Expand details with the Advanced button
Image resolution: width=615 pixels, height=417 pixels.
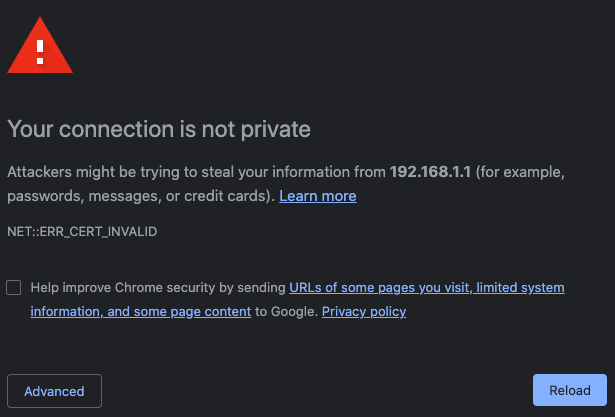click(55, 391)
